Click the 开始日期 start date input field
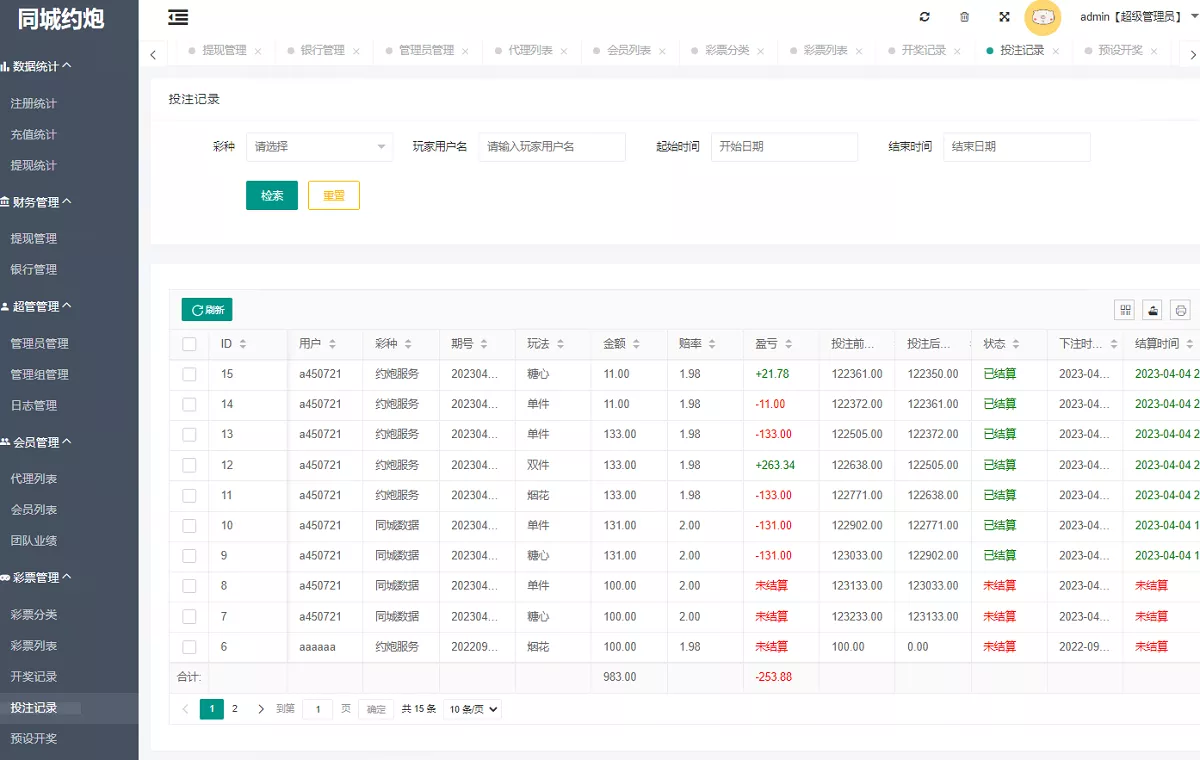 784,146
